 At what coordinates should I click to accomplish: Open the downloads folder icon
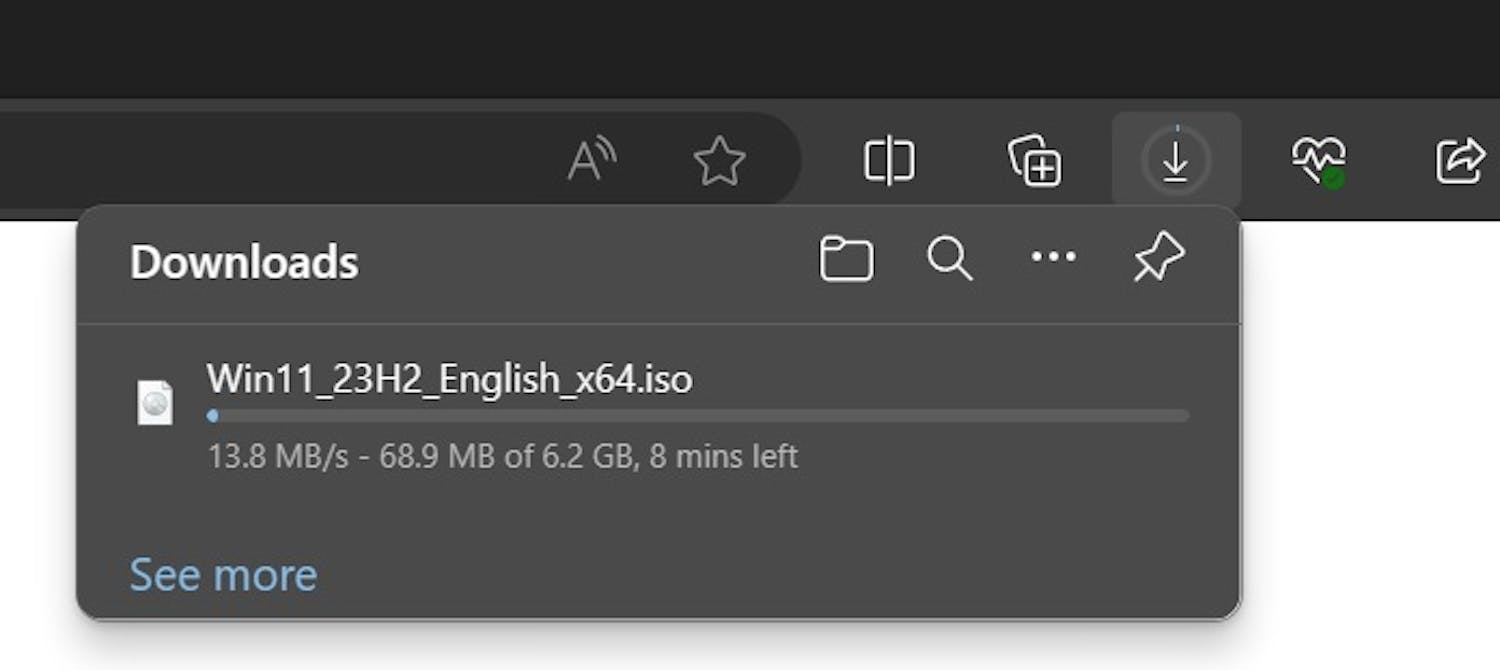(x=847, y=259)
